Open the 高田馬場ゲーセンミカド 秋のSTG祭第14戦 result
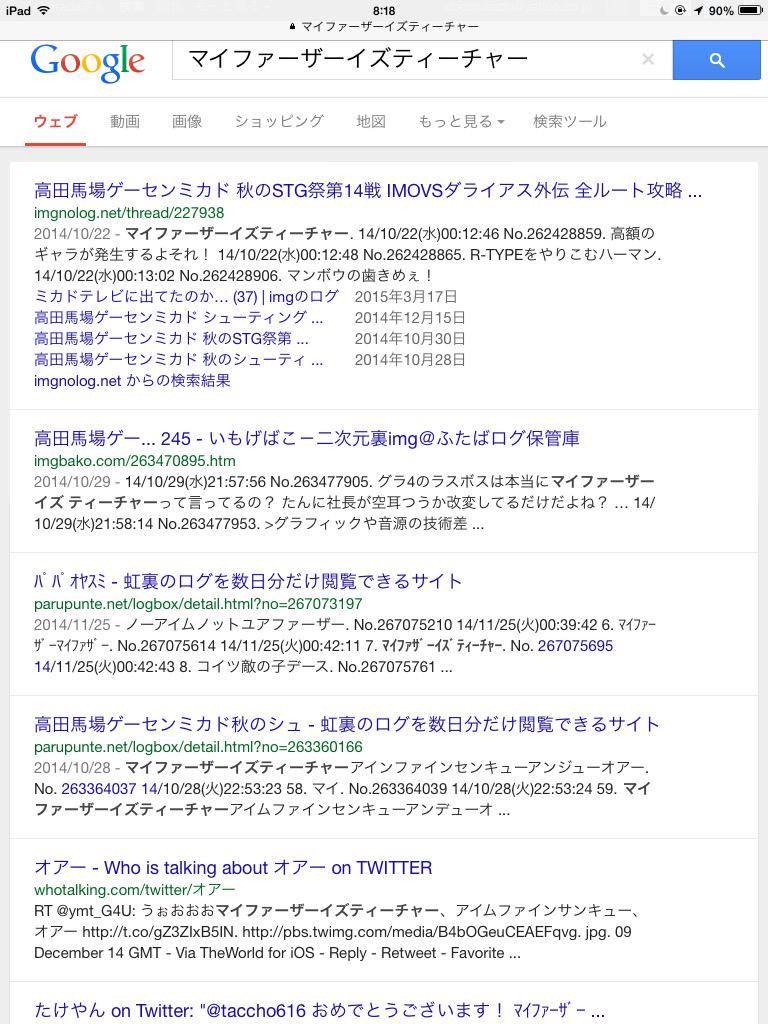The width and height of the screenshot is (768, 1024). click(368, 190)
